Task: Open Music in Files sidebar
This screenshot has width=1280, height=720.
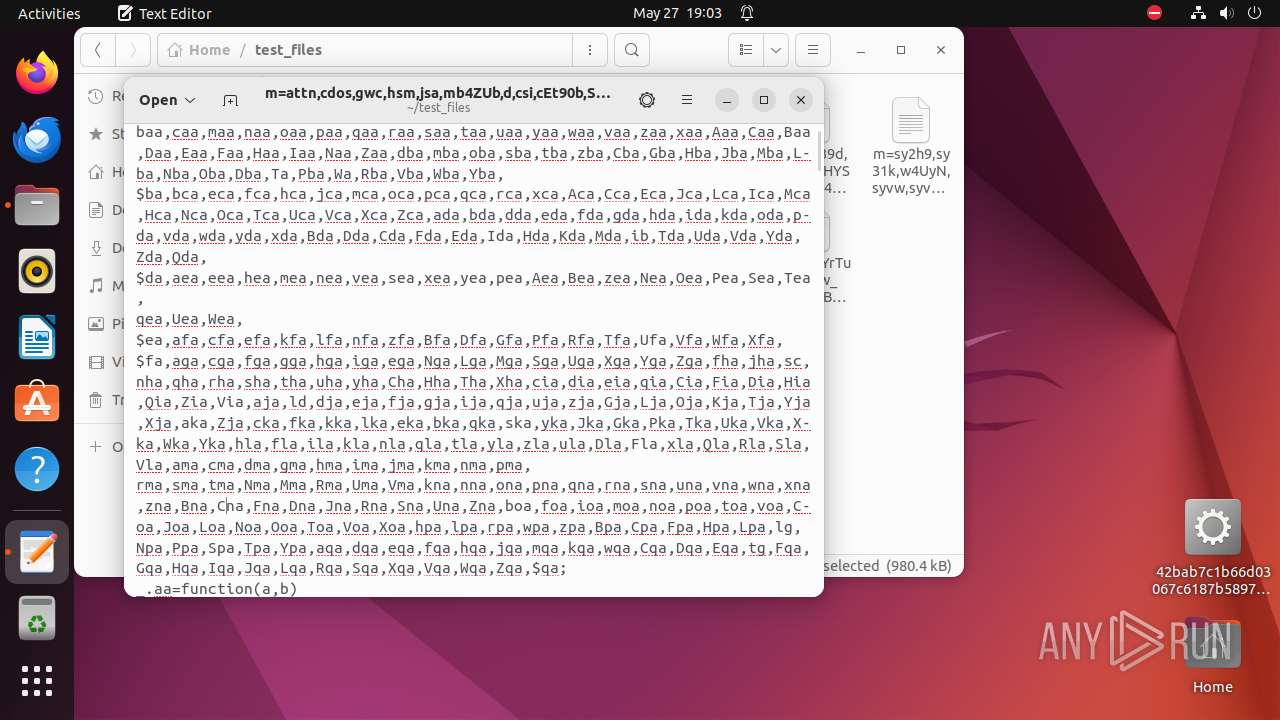Action: click(104, 286)
